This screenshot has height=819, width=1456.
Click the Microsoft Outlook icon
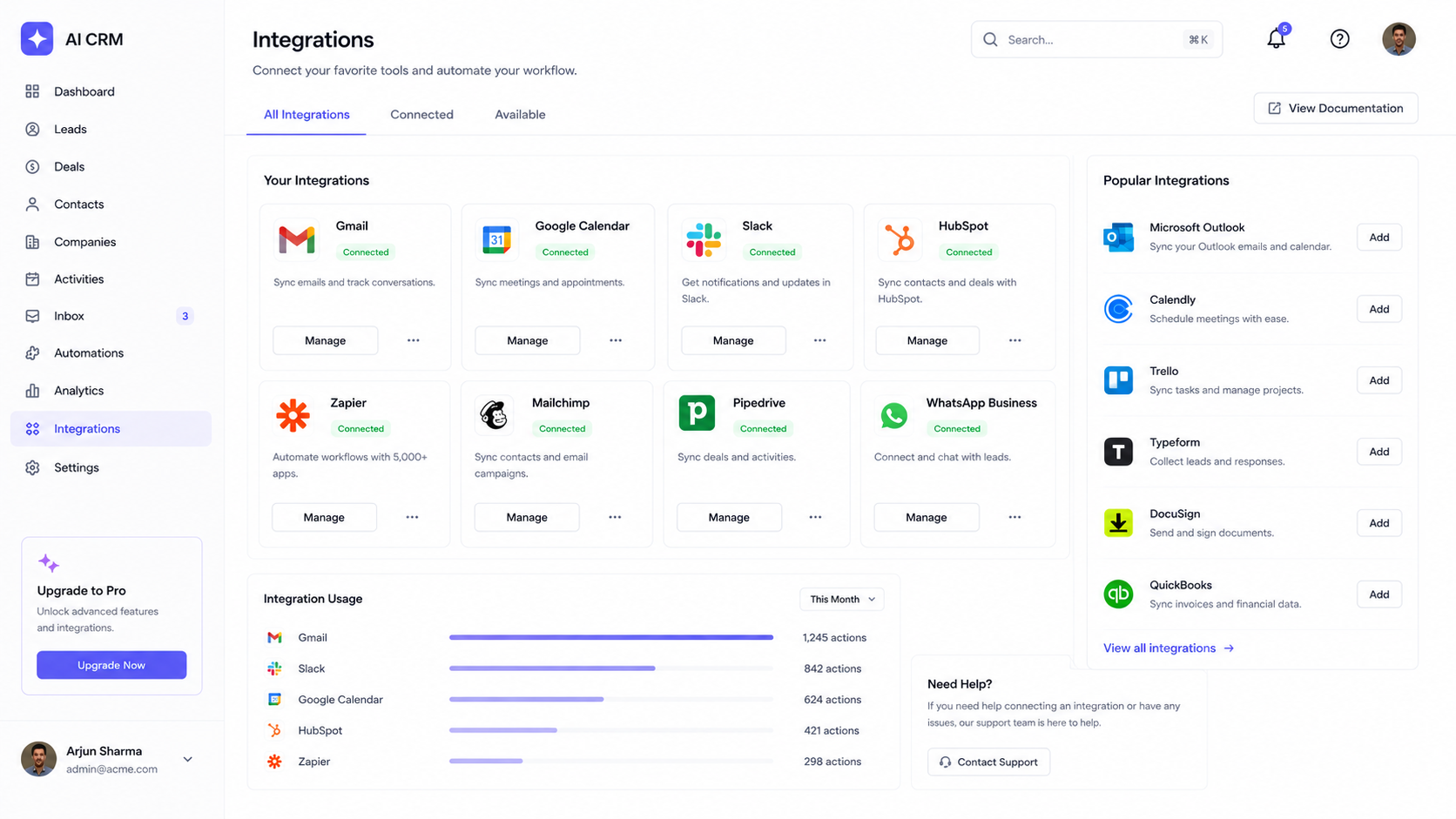(x=1118, y=237)
